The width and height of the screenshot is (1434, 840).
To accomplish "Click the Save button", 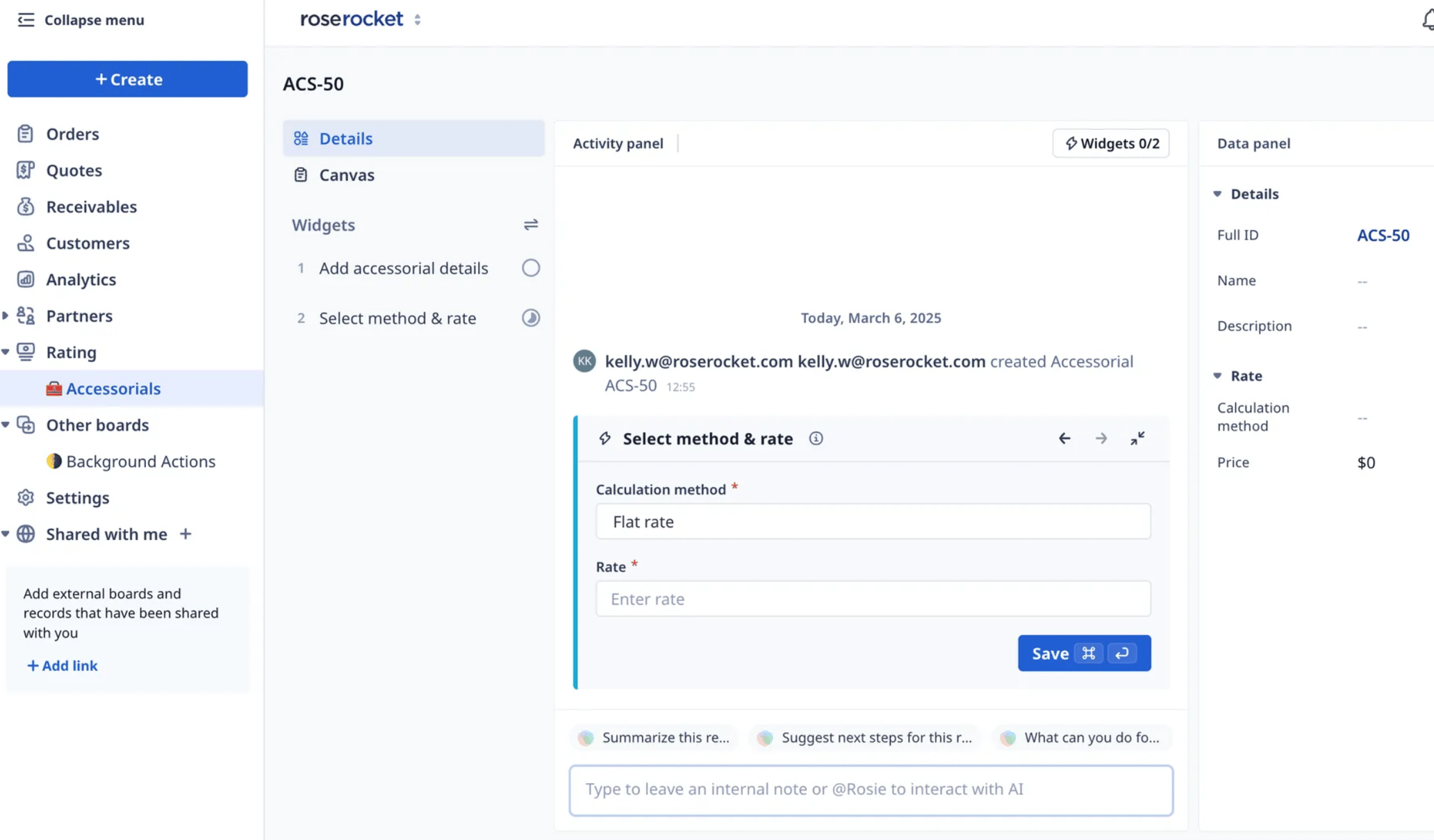I will [x=1084, y=653].
